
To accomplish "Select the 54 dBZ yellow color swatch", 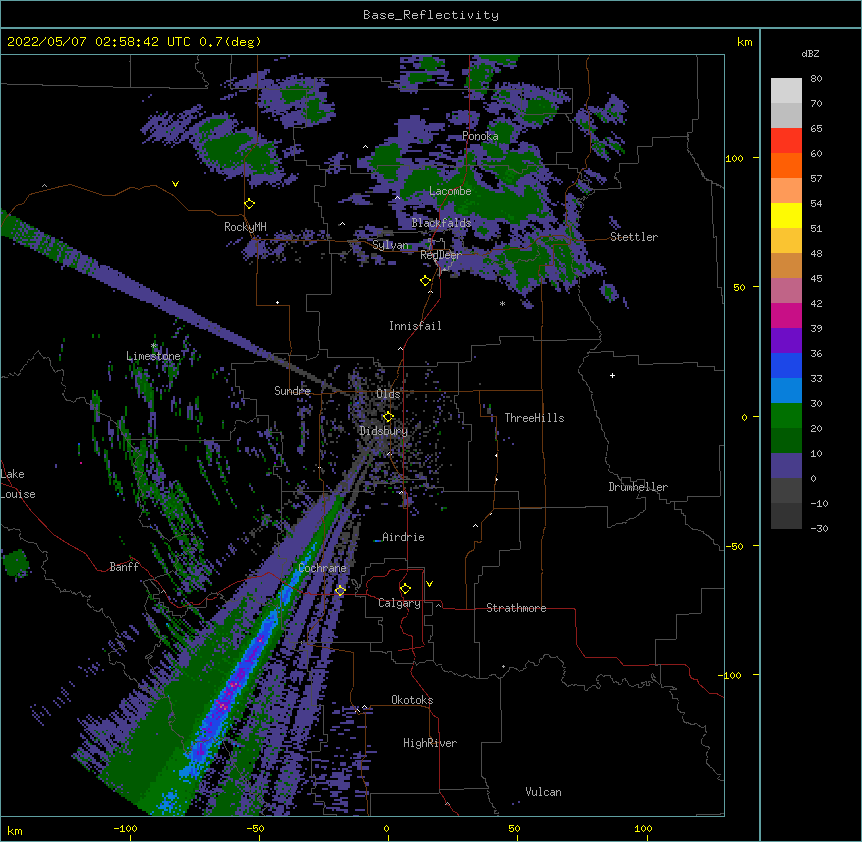I will click(x=786, y=216).
